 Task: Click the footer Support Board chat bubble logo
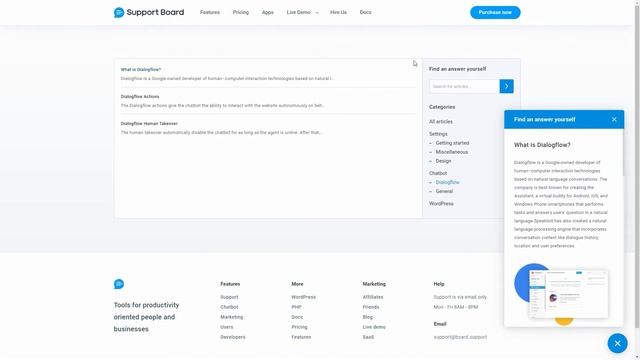click(119, 284)
